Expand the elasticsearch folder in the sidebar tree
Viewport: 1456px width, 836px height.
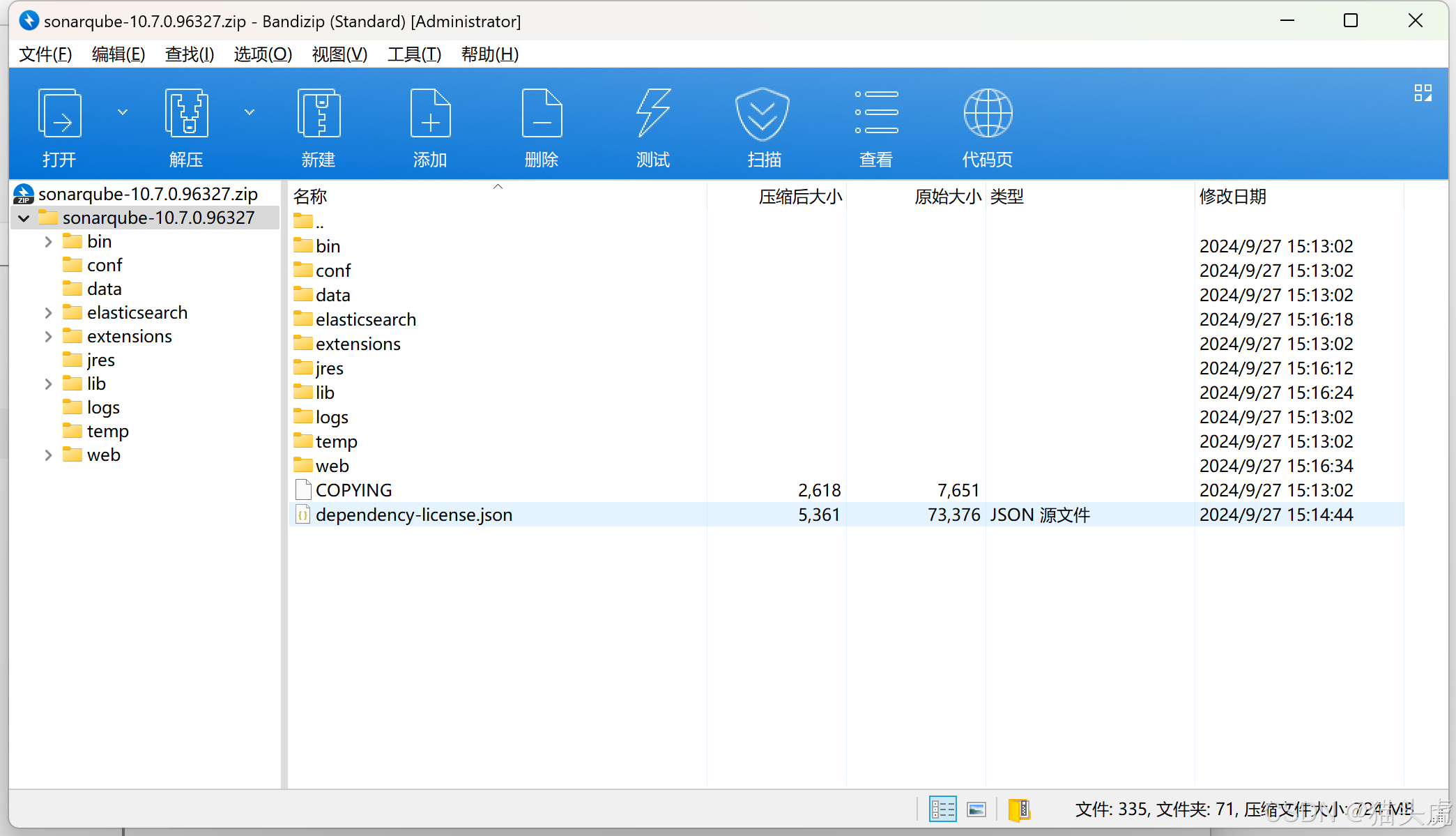pyautogui.click(x=47, y=312)
